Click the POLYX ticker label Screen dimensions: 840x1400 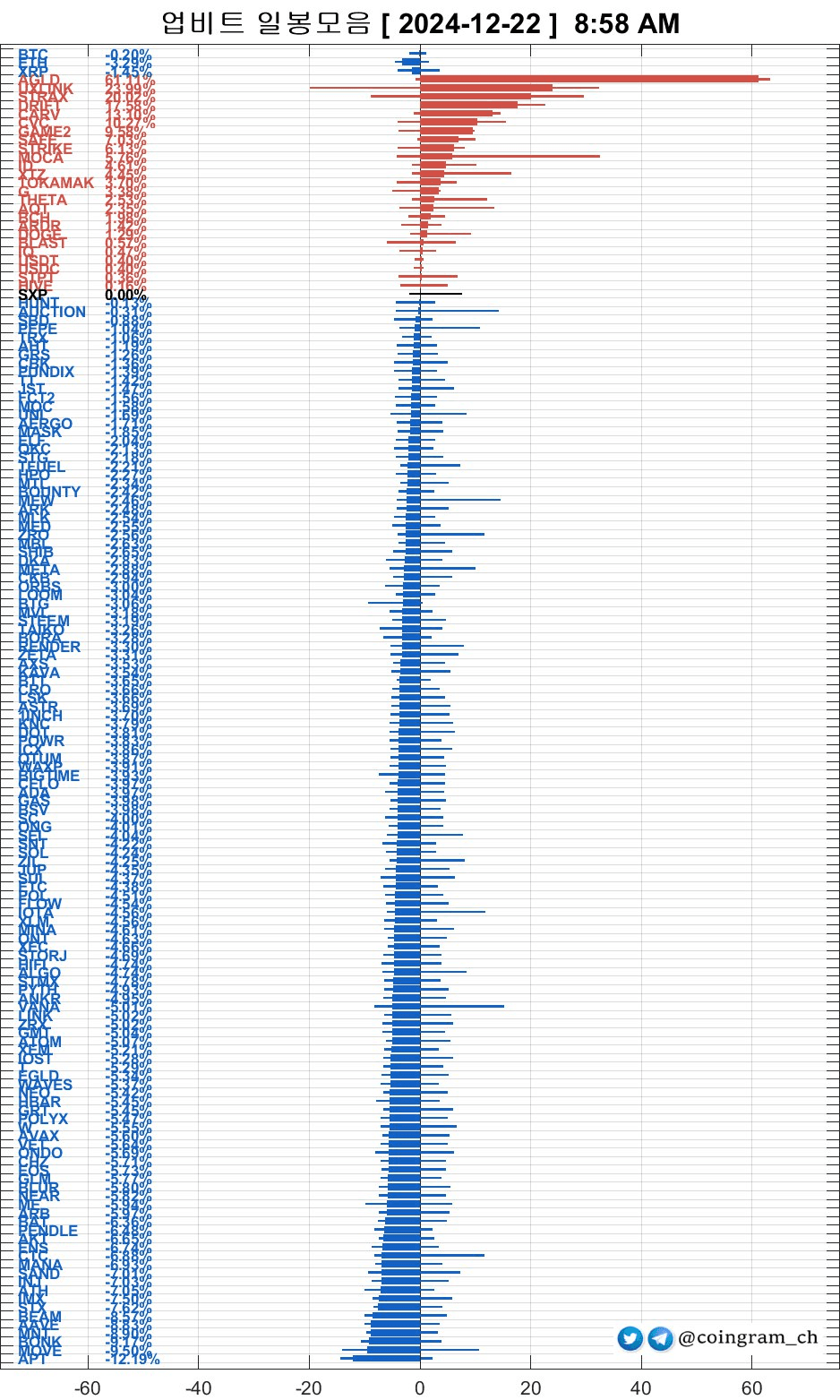(x=43, y=1119)
